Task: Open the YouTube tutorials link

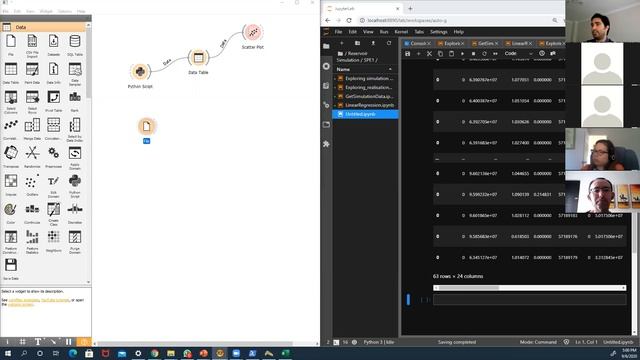Action: pyautogui.click(x=56, y=300)
